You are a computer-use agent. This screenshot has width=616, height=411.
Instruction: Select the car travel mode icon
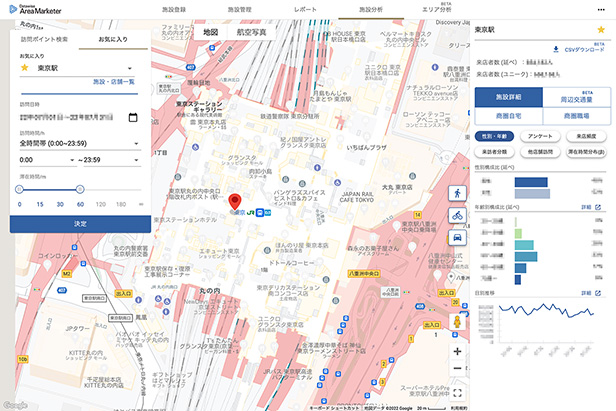(457, 237)
